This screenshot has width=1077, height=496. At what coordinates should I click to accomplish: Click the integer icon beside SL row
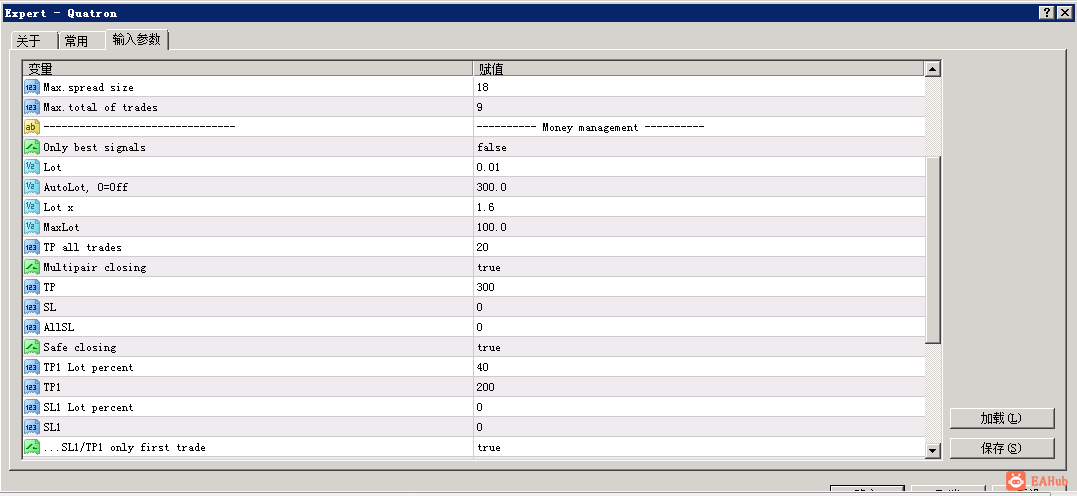(32, 307)
